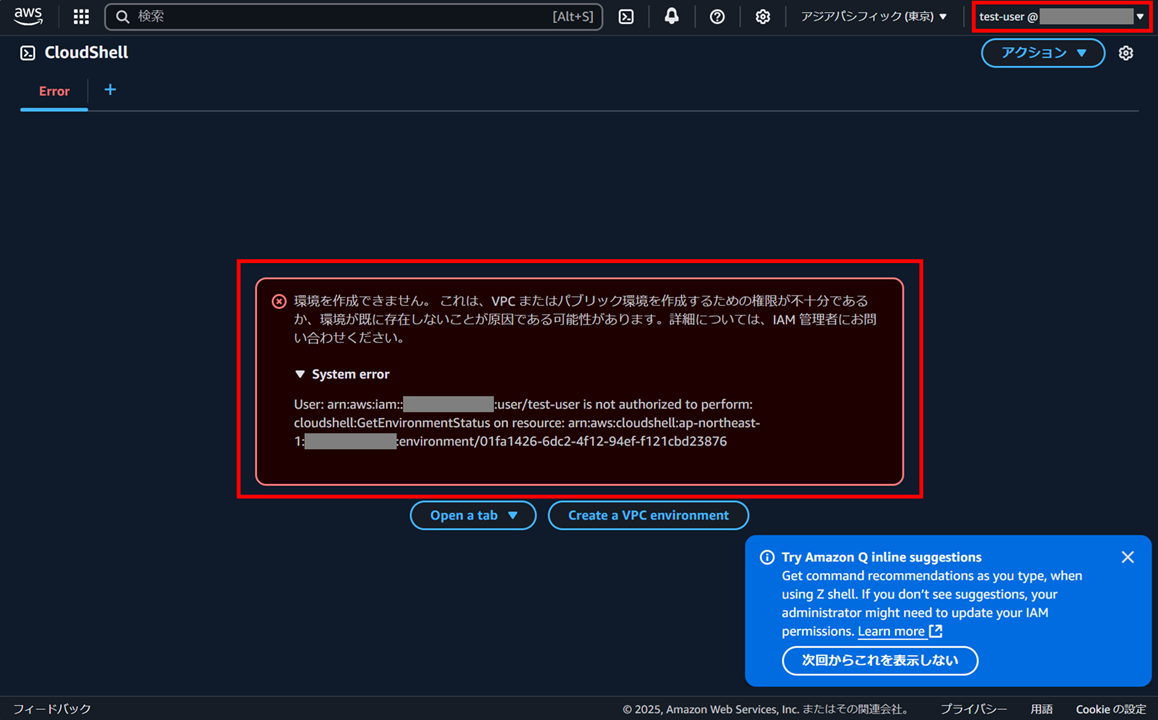This screenshot has width=1158, height=720.
Task: Click Create a VPC environment button
Action: [x=648, y=515]
